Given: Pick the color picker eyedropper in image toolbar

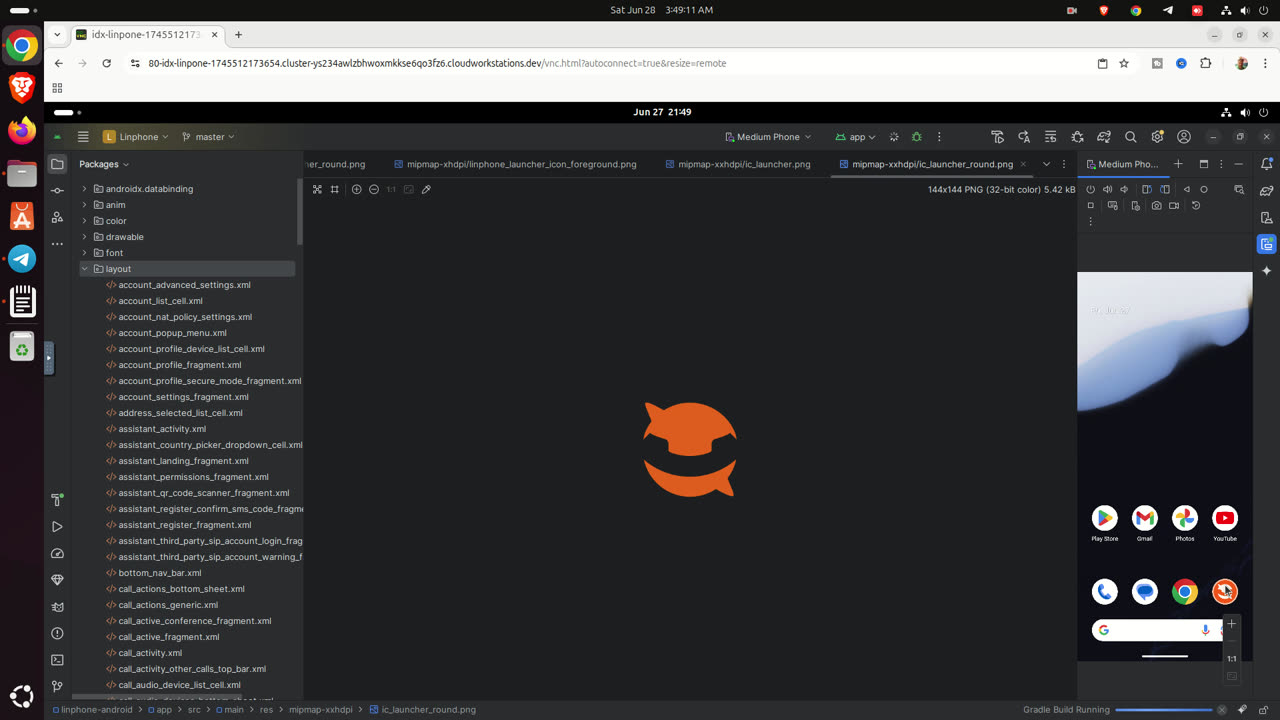Looking at the screenshot, I should pyautogui.click(x=426, y=189).
